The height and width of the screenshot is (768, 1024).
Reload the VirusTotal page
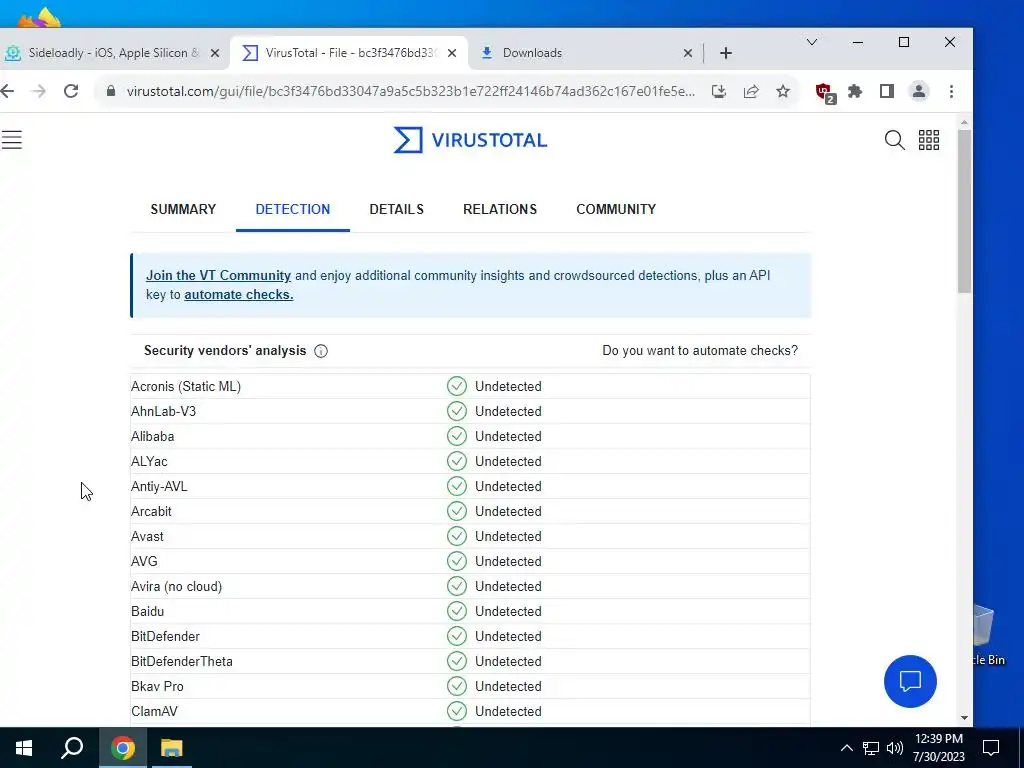[x=71, y=91]
